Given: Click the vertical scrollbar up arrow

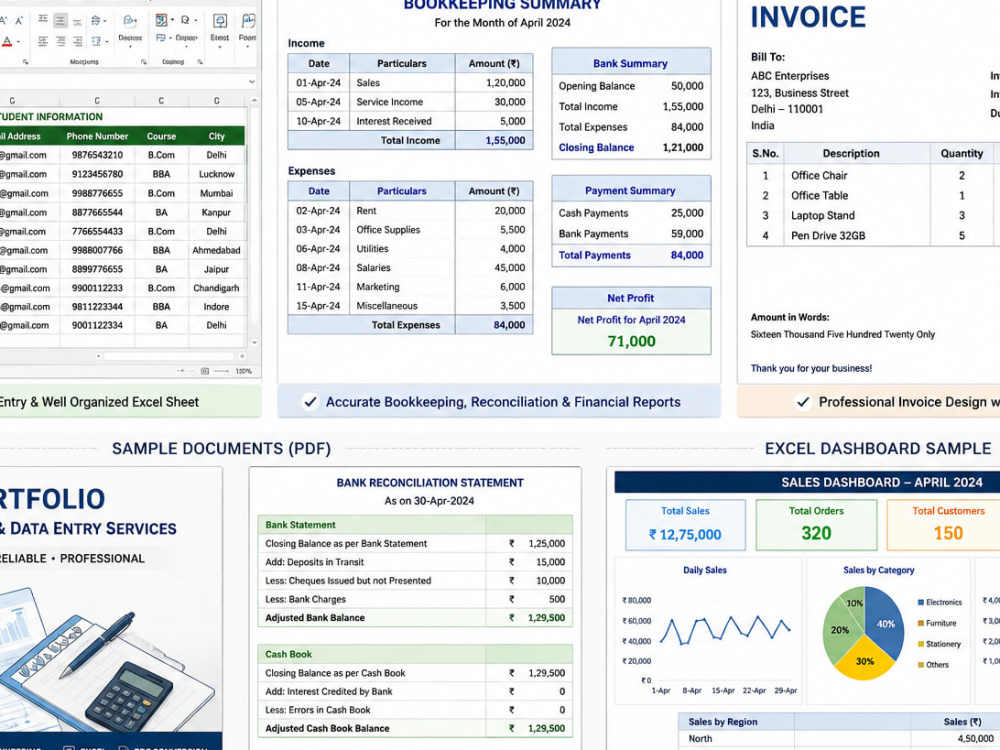Looking at the screenshot, I should pyautogui.click(x=254, y=101).
